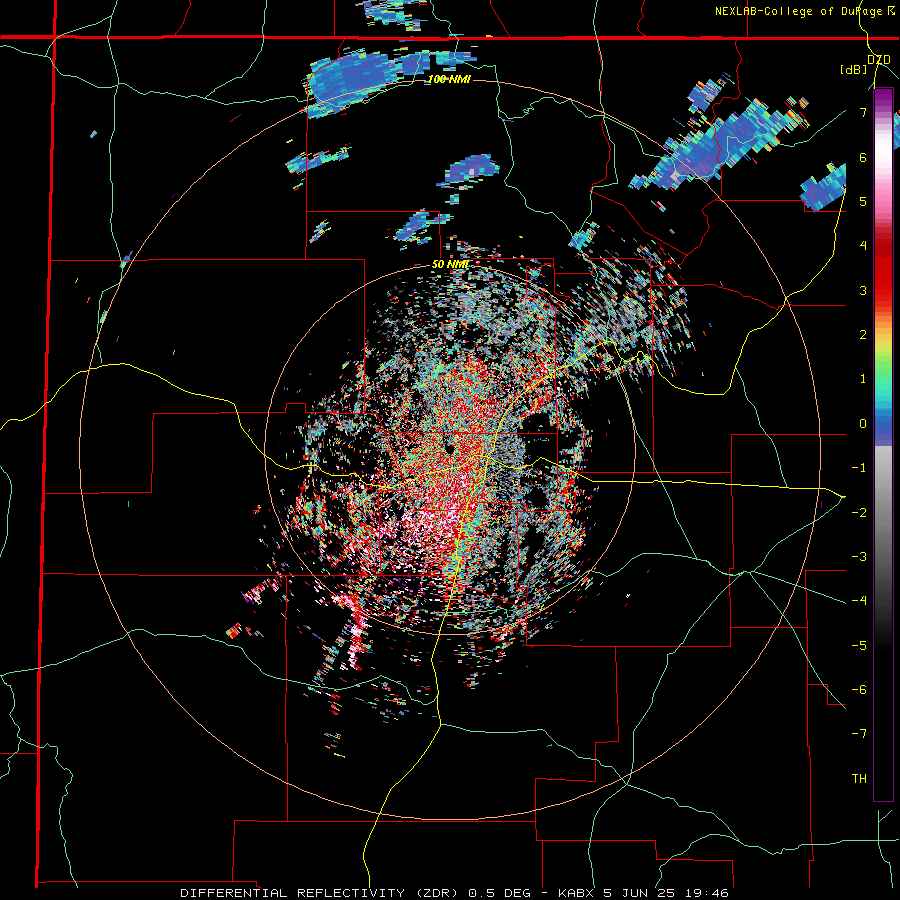
Task: Click the legend value 6
Action: click(x=863, y=157)
